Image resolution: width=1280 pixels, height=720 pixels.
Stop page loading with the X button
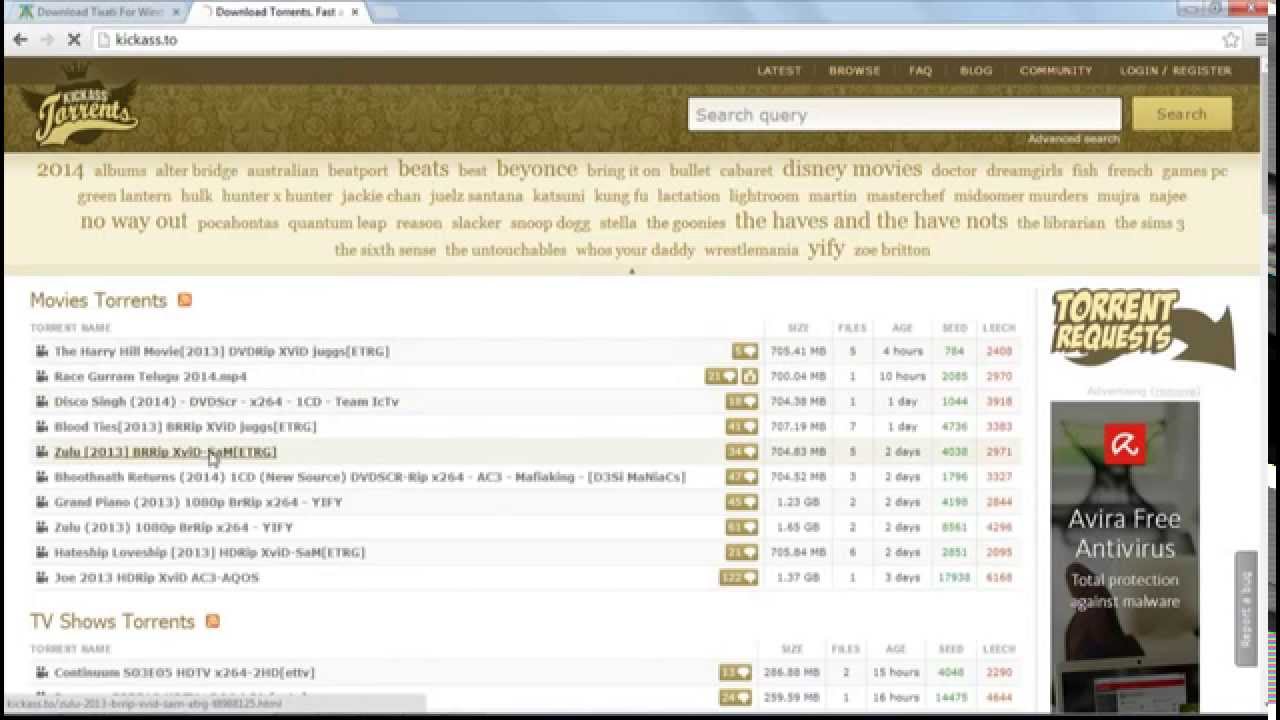pyautogui.click(x=74, y=40)
